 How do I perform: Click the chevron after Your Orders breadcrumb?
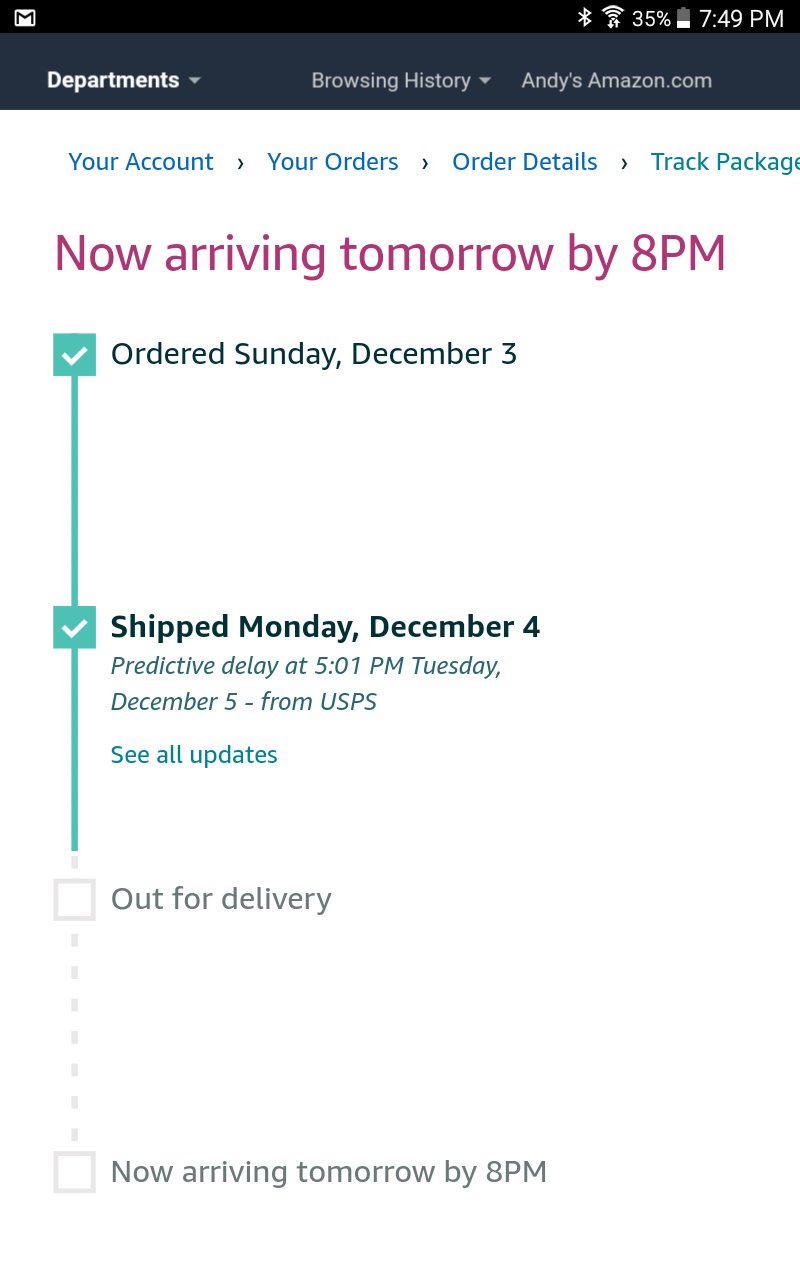point(425,163)
